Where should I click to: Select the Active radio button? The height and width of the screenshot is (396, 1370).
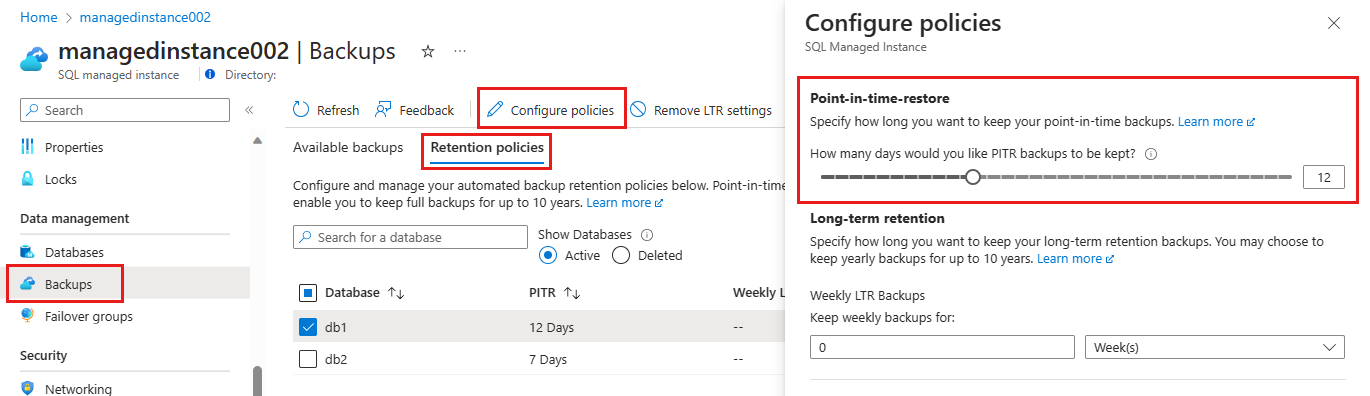click(x=547, y=255)
